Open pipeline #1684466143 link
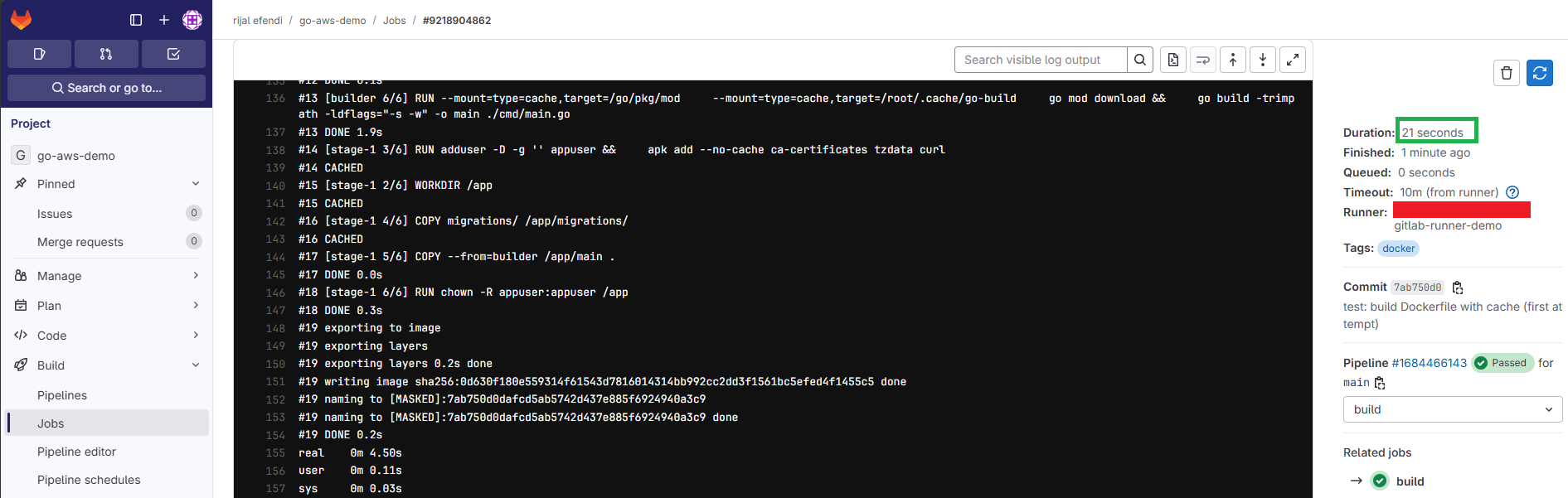1568x498 pixels. tap(1429, 363)
